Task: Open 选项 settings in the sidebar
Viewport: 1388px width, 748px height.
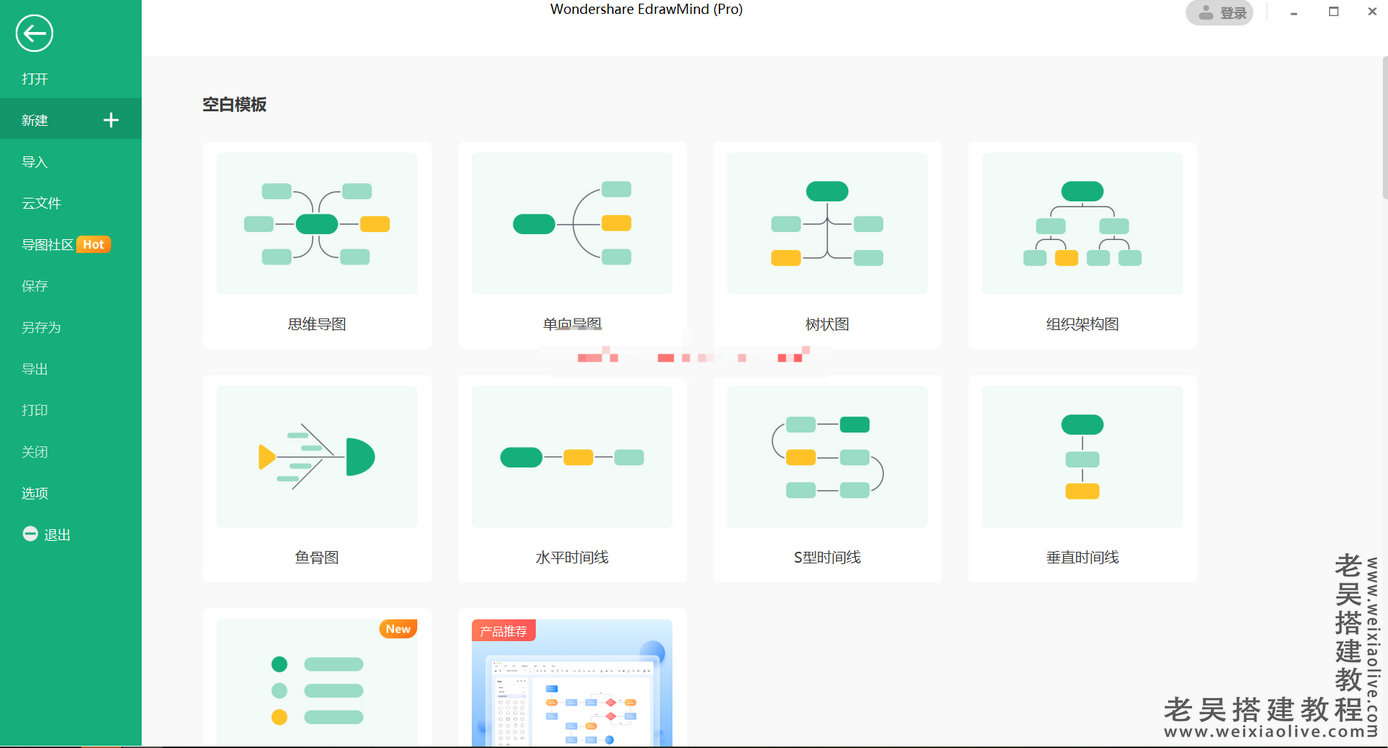Action: point(70,493)
